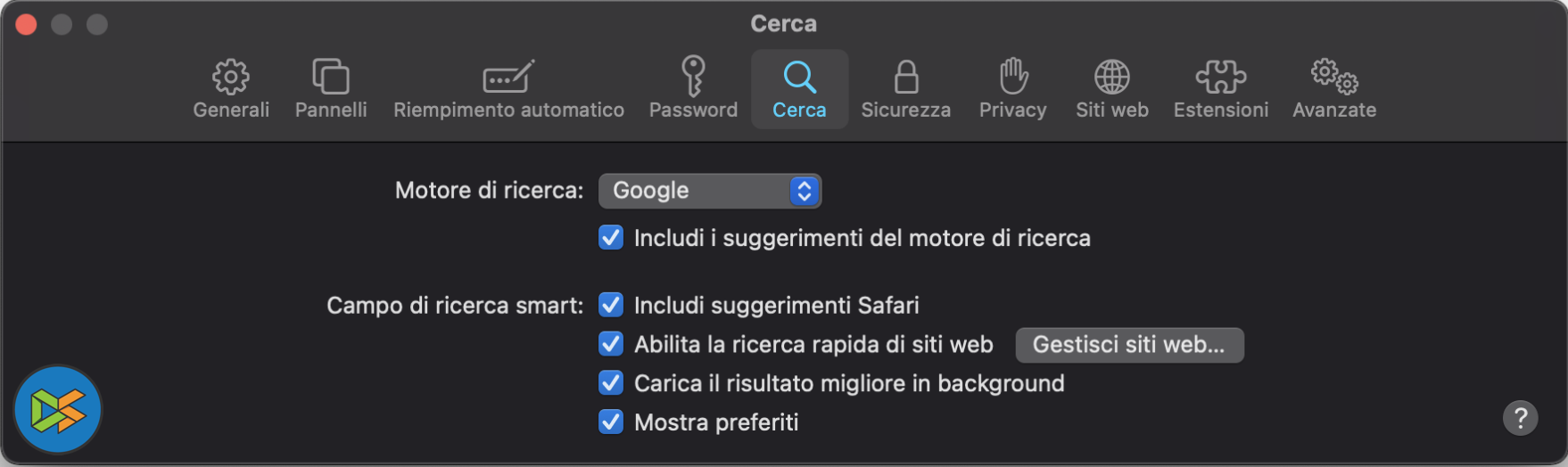This screenshot has height=467, width=1568.
Task: Open the Motore di ricerca Google dropdown
Action: pos(710,191)
